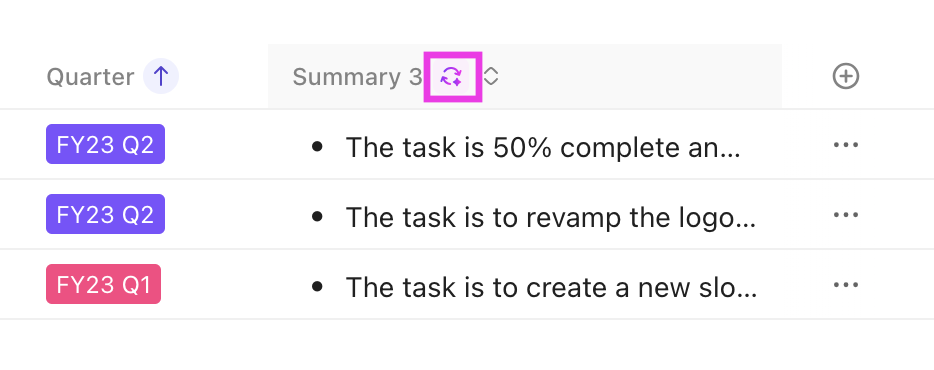Click the Quarter column header label

coord(91,77)
